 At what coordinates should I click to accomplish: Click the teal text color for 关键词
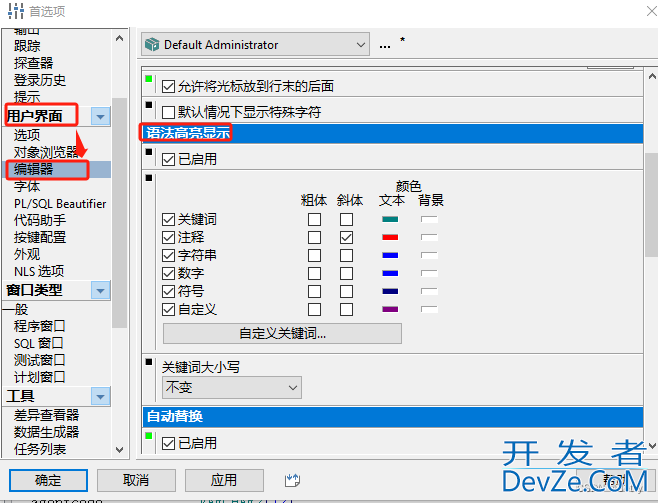click(x=390, y=219)
